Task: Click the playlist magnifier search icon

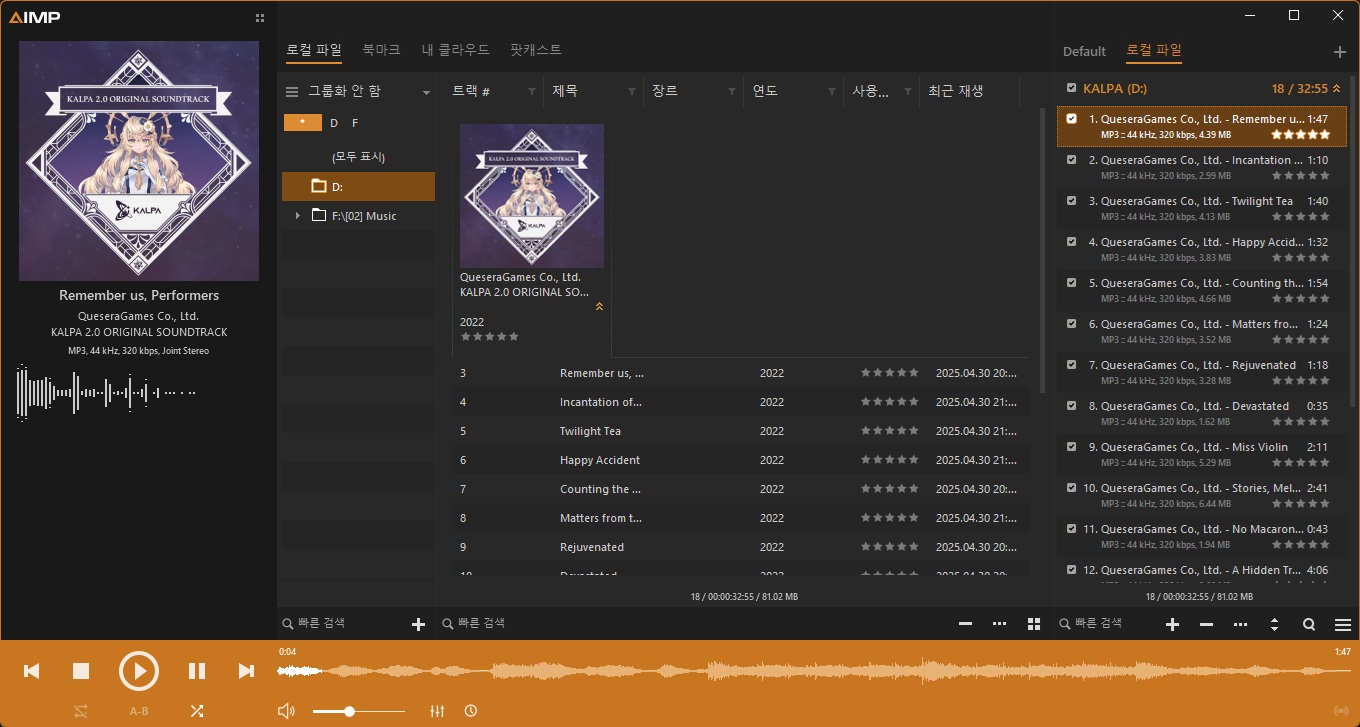Action: [1309, 624]
